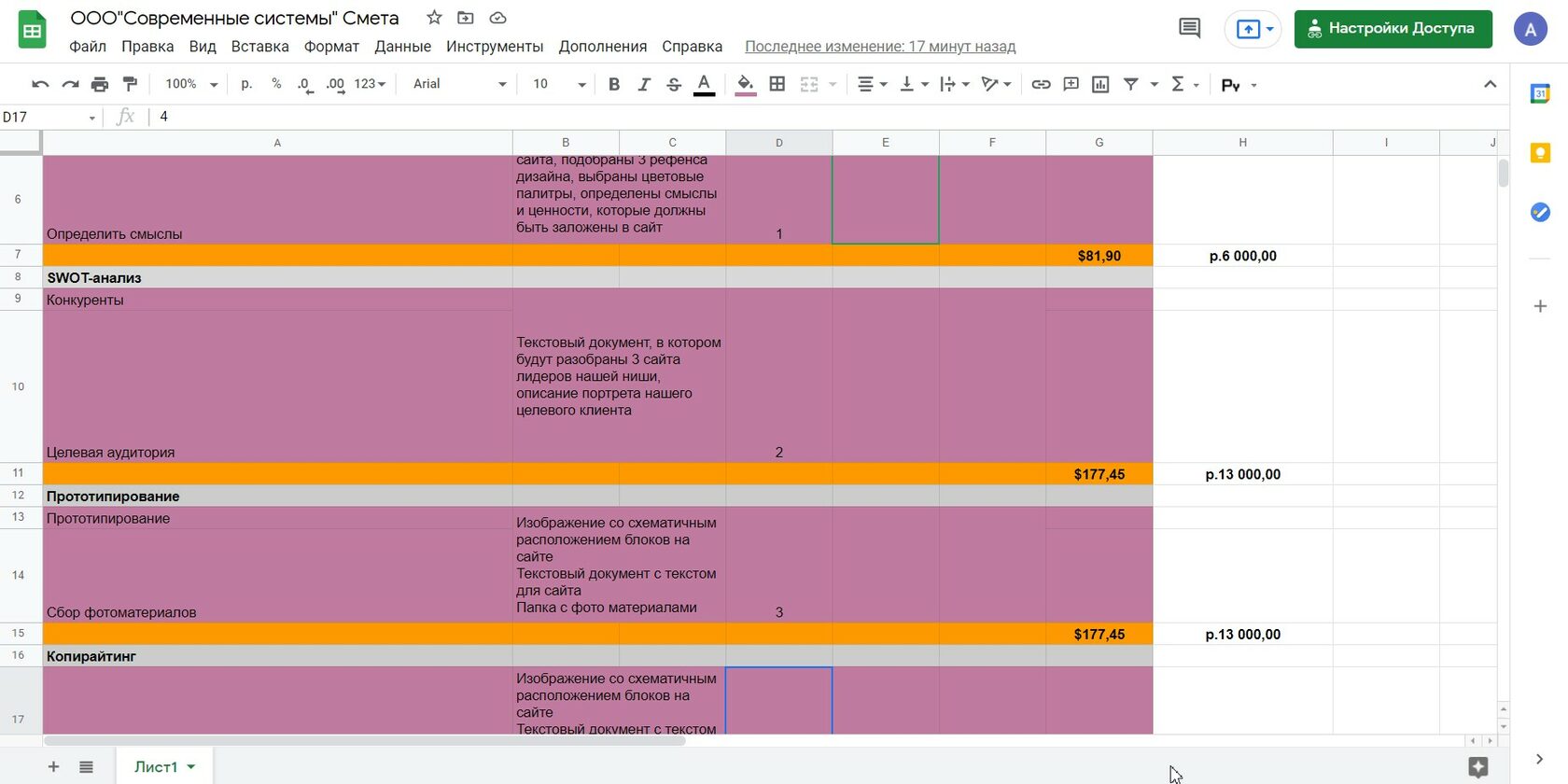Open comment history icon
Screen dimensions: 1568x784
coord(1189,29)
